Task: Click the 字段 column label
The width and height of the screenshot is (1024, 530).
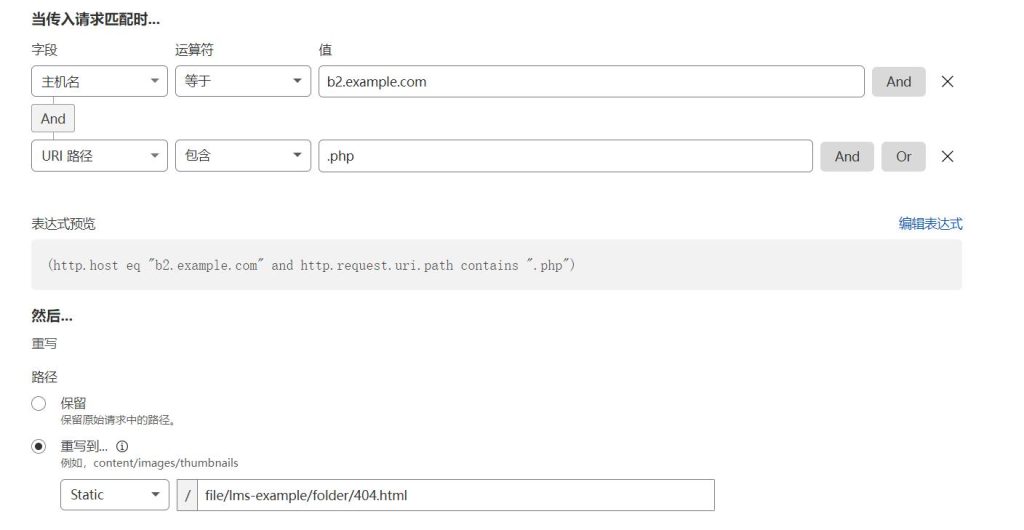Action: pyautogui.click(x=44, y=50)
